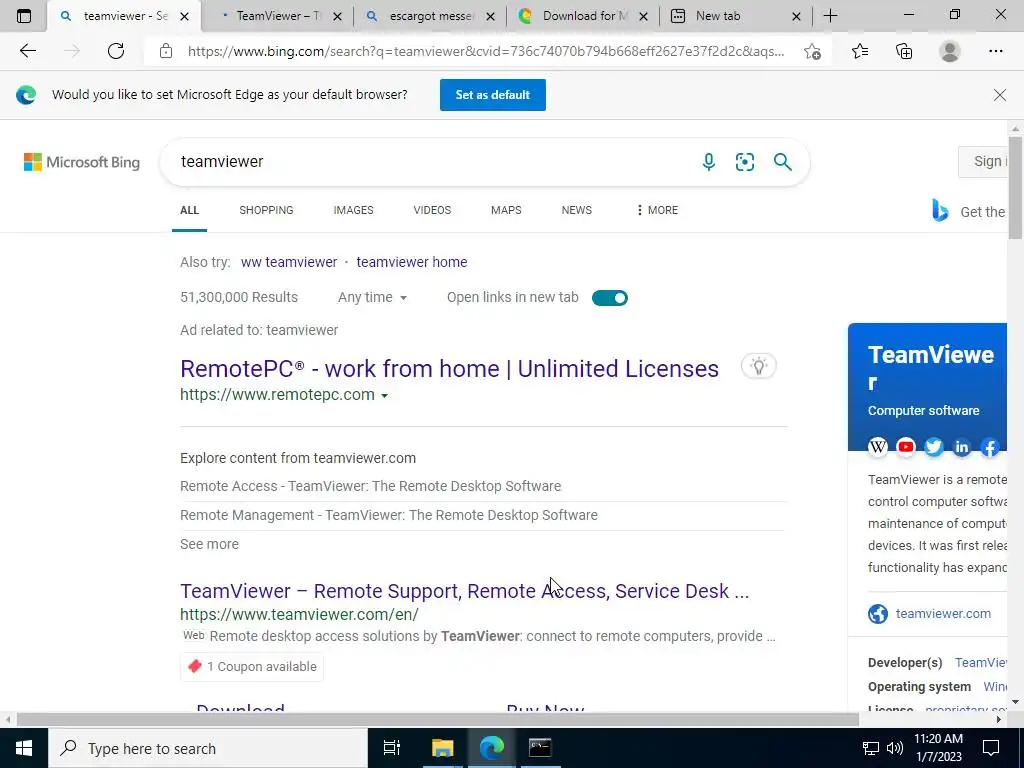Expand the Any time filter dropdown
This screenshot has height=768, width=1024.
(372, 297)
